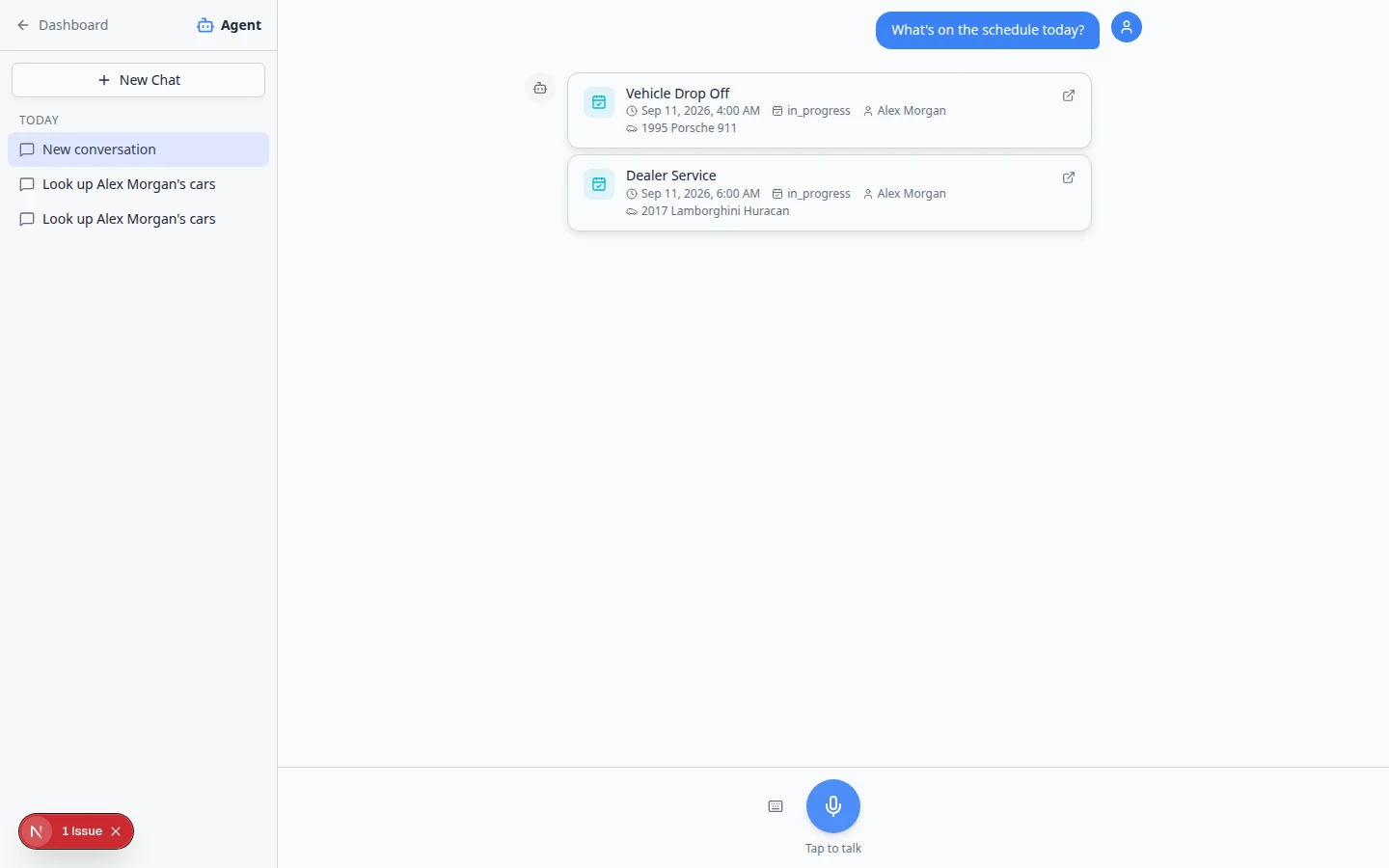Click Sep 11, 2026, 4:00 AM timestamp
This screenshot has width=1389, height=868.
pos(700,111)
